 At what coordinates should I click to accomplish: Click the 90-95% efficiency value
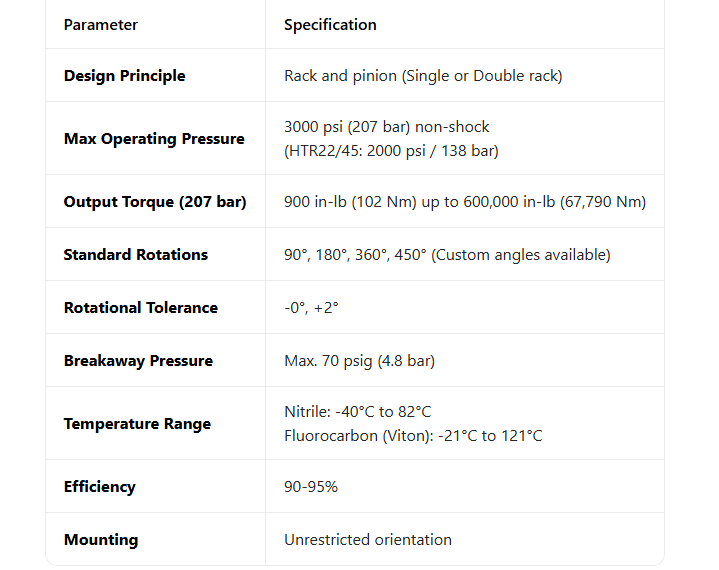coord(311,487)
